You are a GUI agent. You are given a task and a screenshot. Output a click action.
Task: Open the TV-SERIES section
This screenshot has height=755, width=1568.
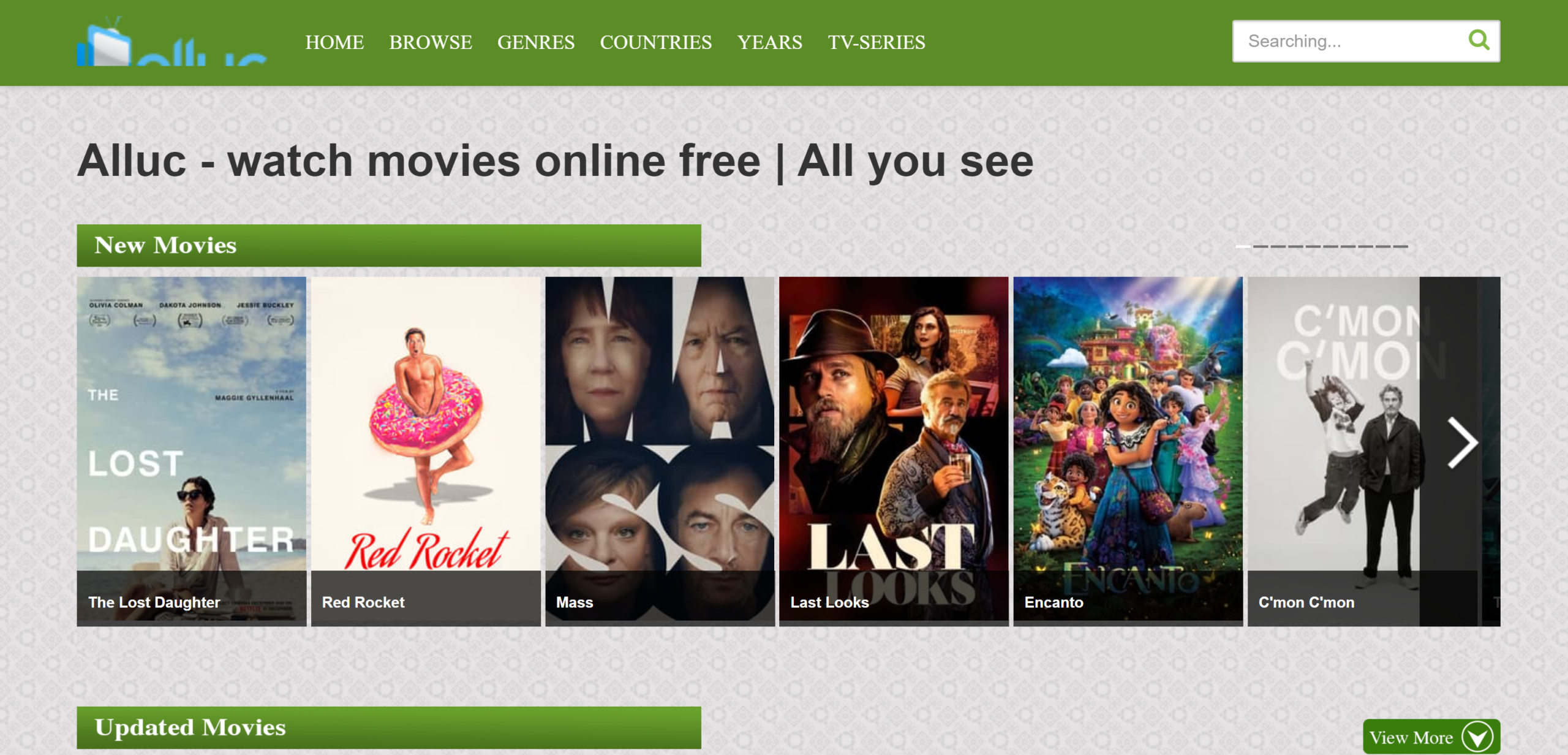pos(876,42)
